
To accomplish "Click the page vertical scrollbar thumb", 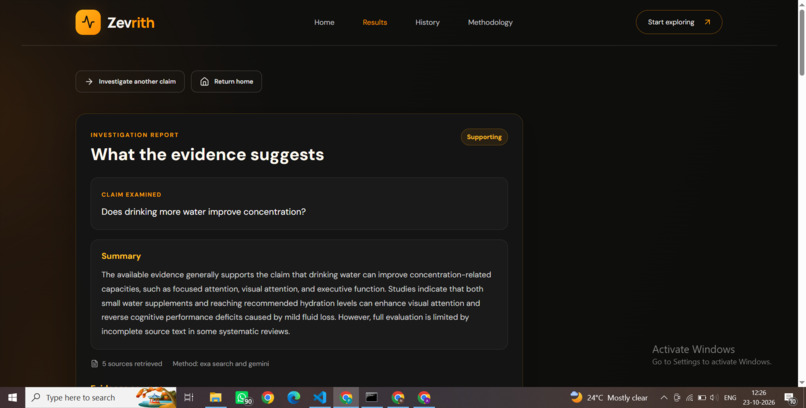I will pos(801,43).
